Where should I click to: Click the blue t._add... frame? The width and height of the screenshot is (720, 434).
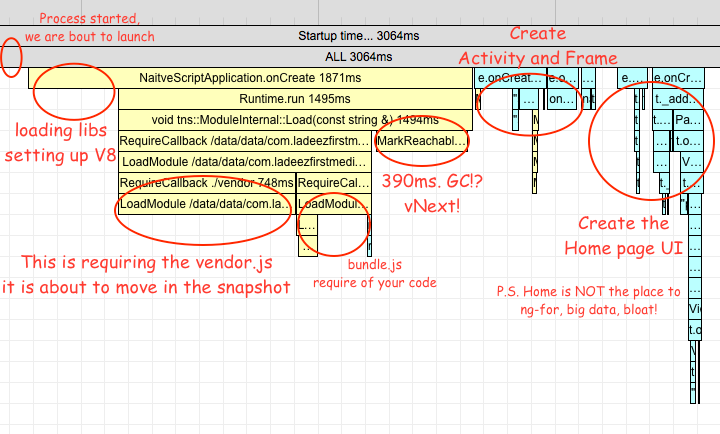point(674,99)
